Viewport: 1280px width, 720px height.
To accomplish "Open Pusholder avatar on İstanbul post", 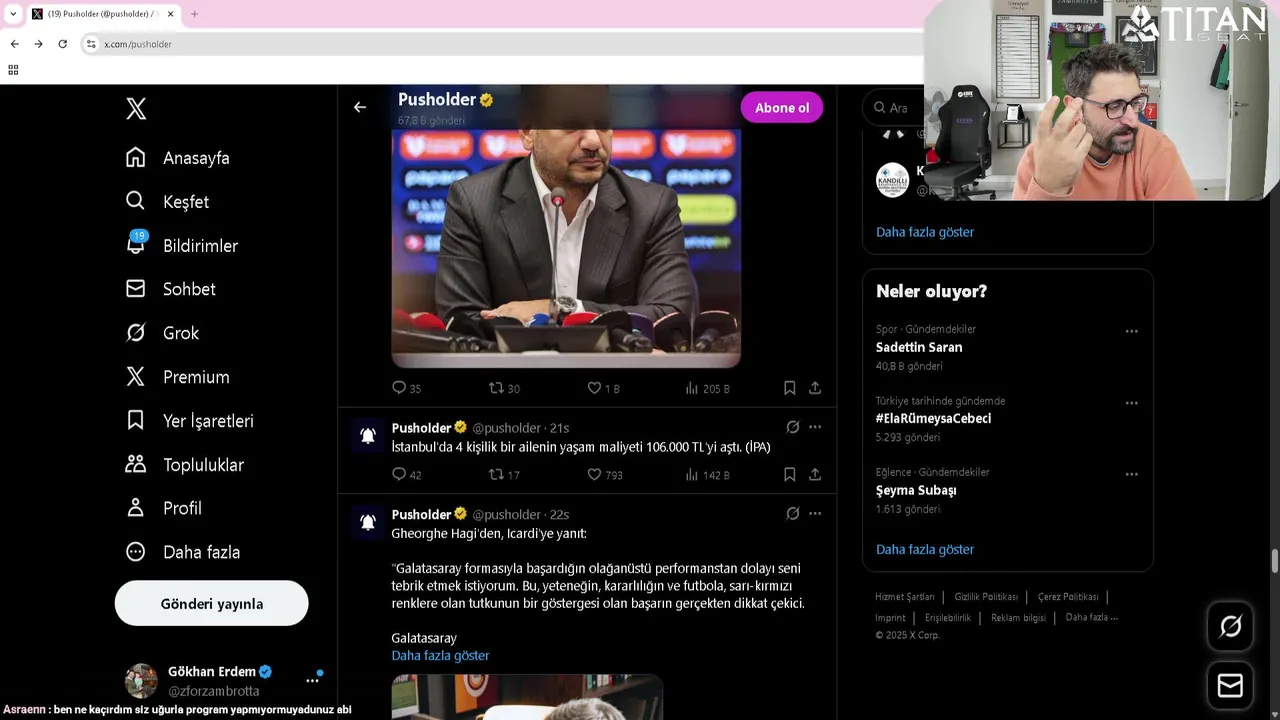I will (368, 436).
